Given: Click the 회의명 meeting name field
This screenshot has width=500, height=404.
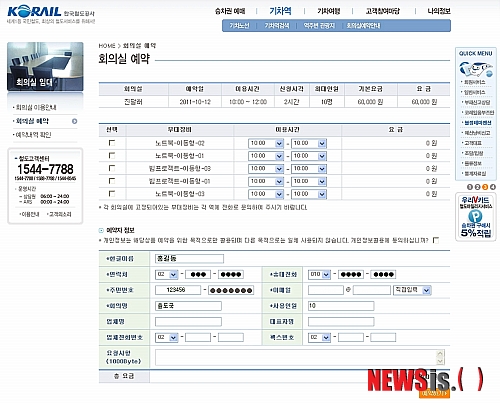Looking at the screenshot, I should click(188, 306).
